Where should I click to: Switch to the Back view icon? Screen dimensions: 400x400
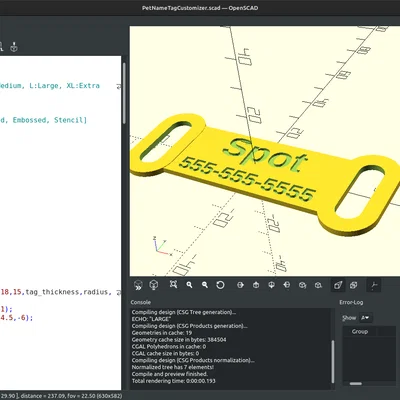tap(318, 285)
